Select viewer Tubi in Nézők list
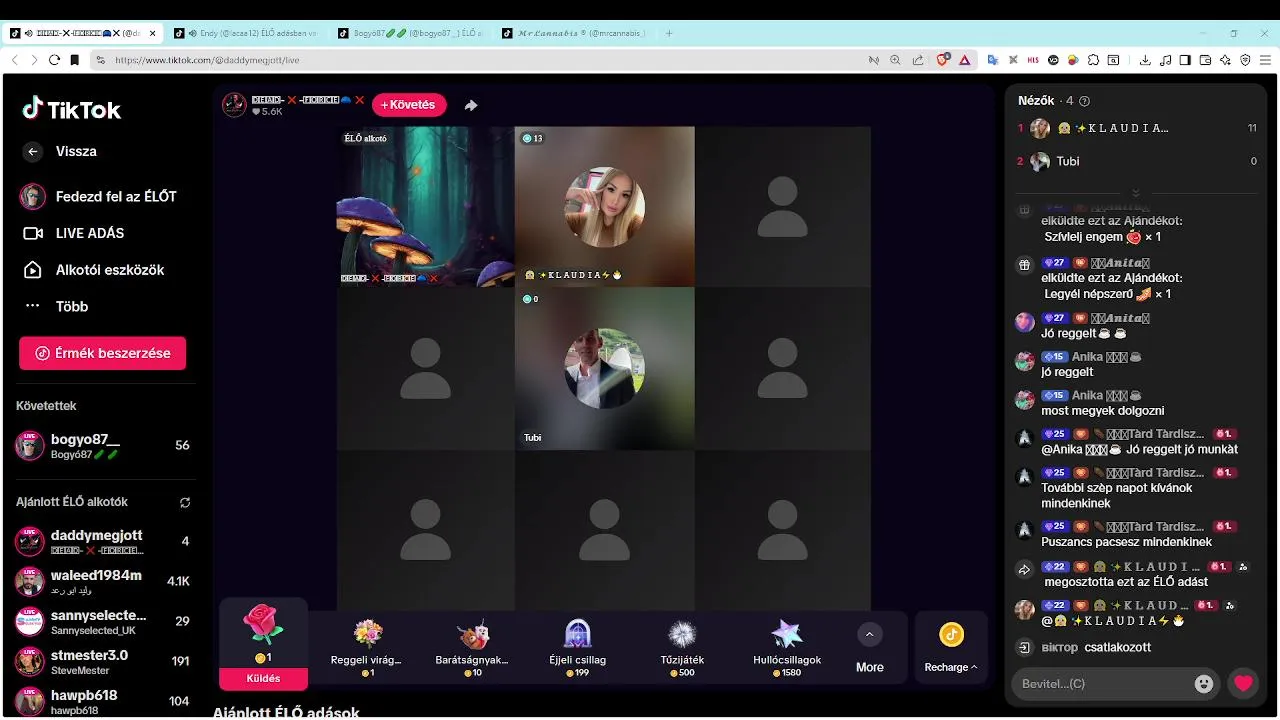Image resolution: width=1280 pixels, height=720 pixels. click(x=1136, y=161)
